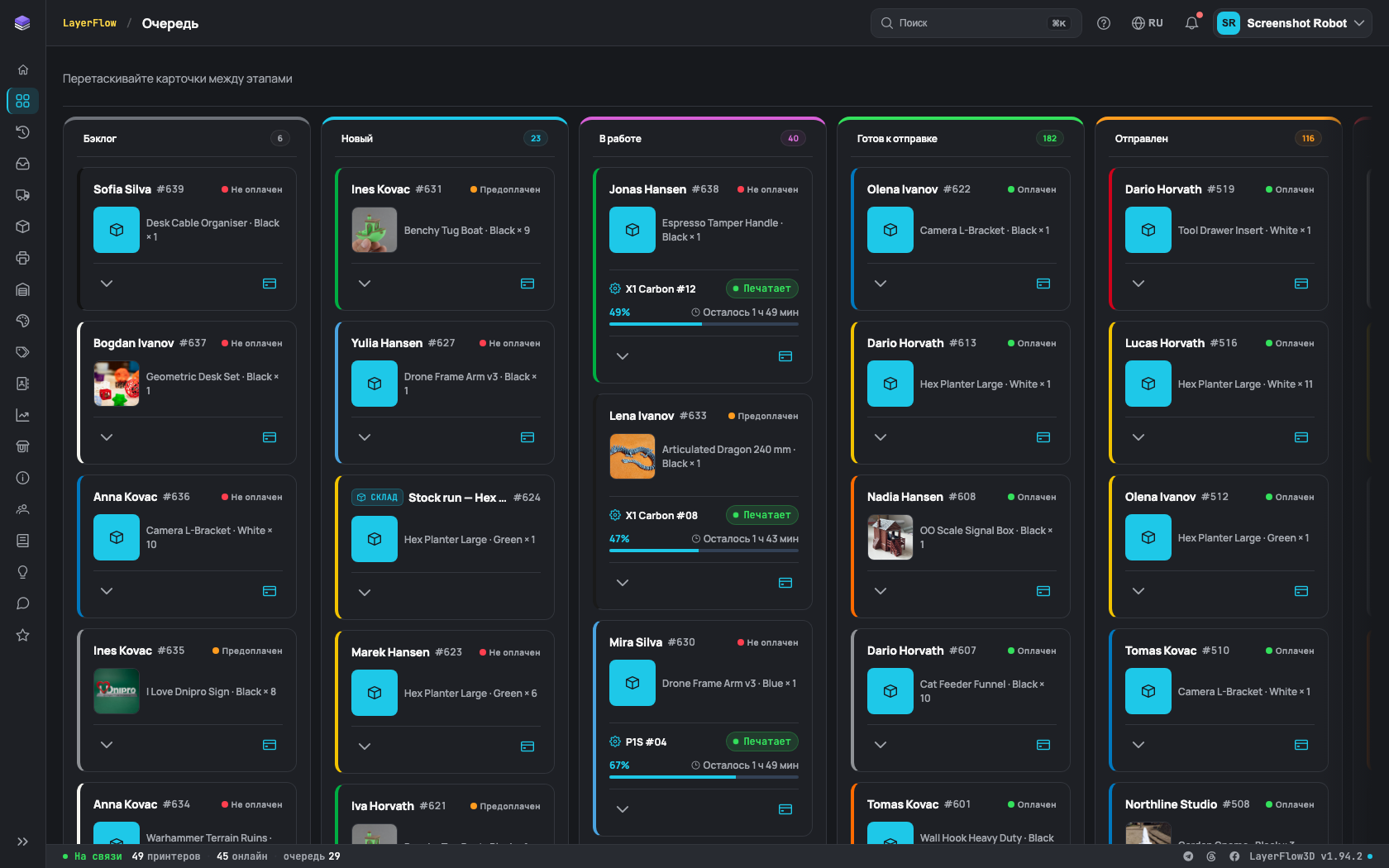Open the card details icon on Olena Ivanov #622

click(x=1043, y=284)
